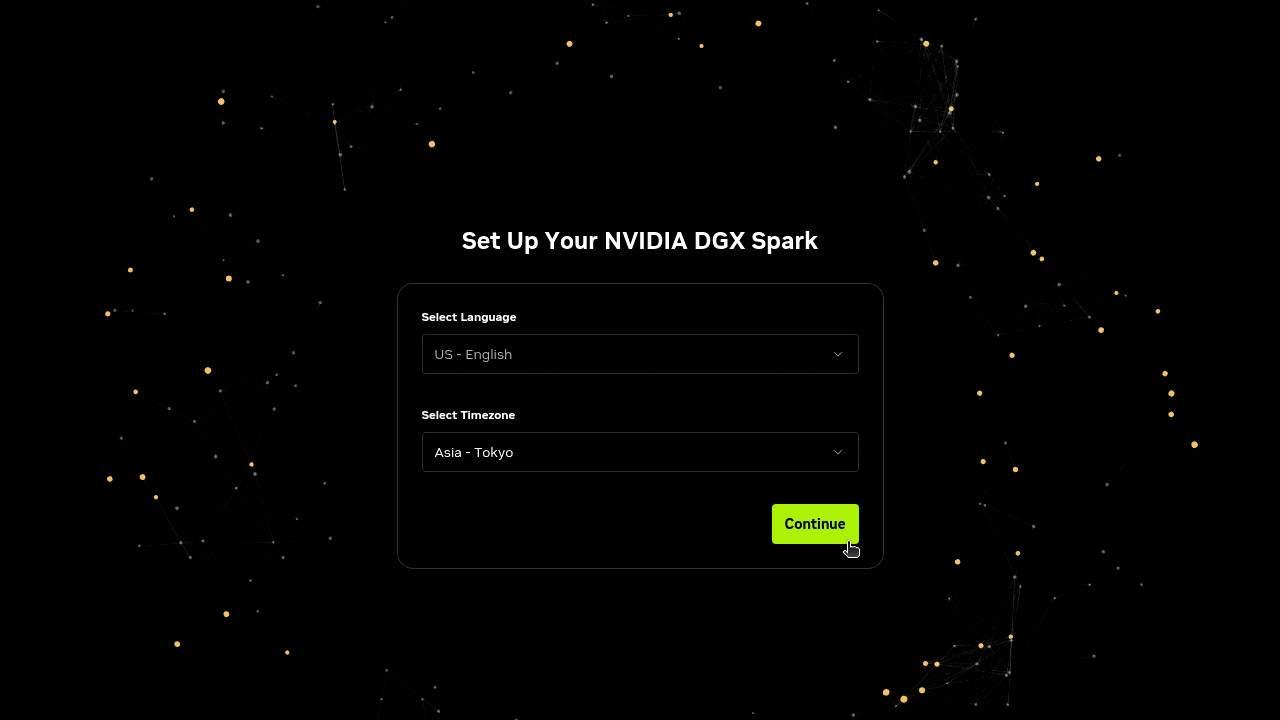Click the "Set Up Your NVIDIA DGX Spark" heading
This screenshot has width=1280, height=720.
point(640,241)
